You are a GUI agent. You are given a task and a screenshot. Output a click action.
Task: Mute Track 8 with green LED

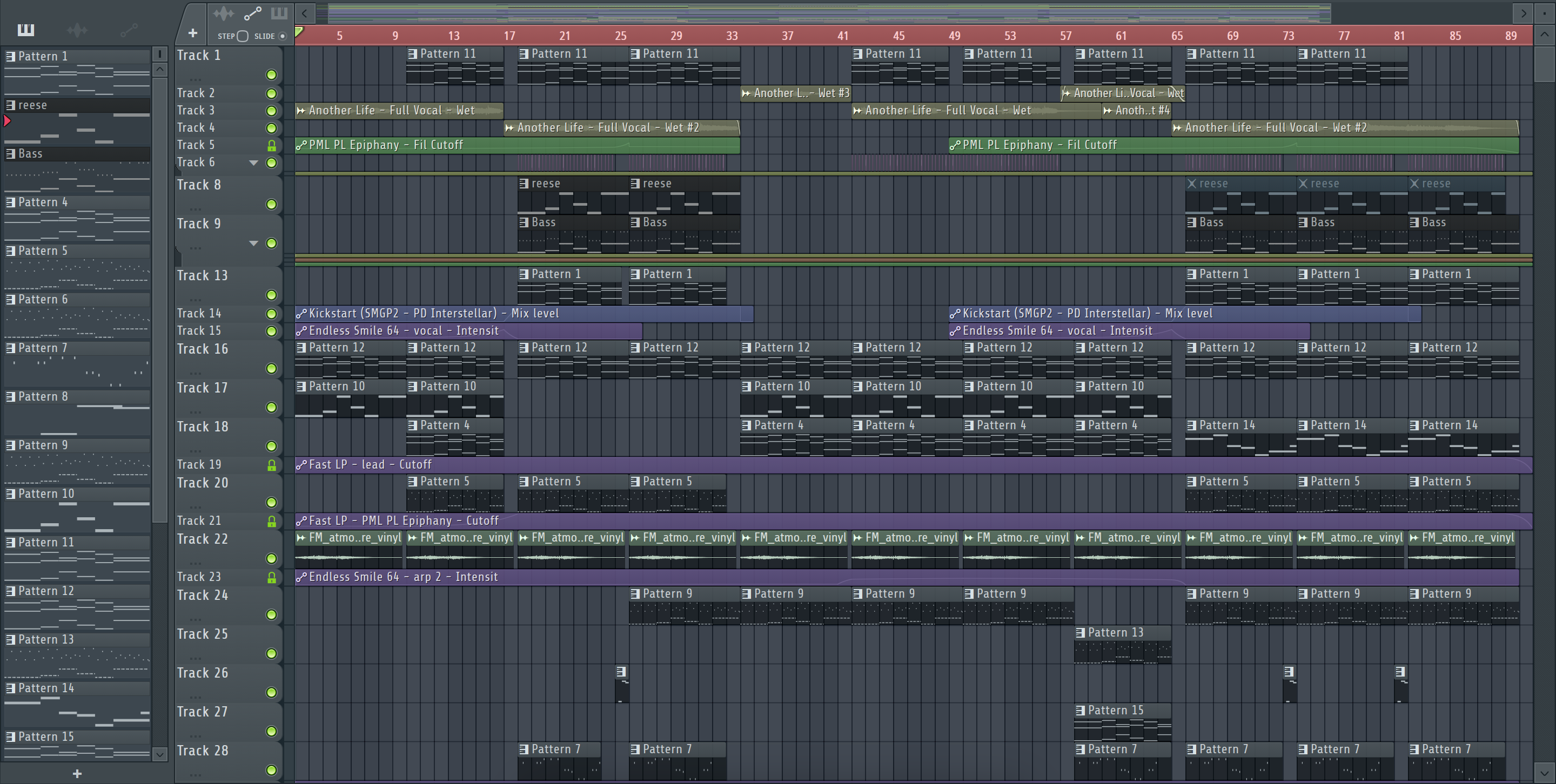[272, 205]
